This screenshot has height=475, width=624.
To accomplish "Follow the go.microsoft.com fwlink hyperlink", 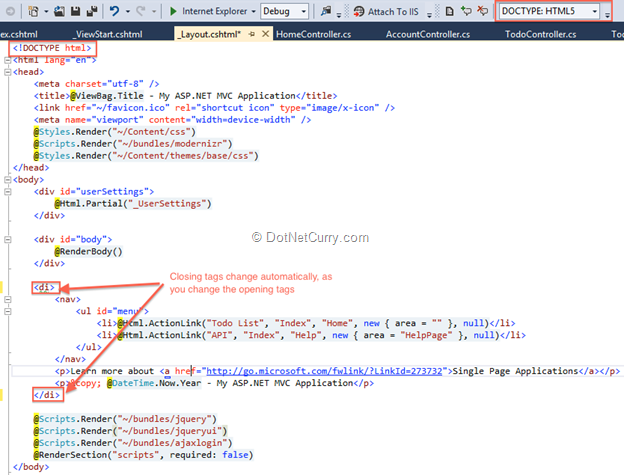I will [324, 371].
